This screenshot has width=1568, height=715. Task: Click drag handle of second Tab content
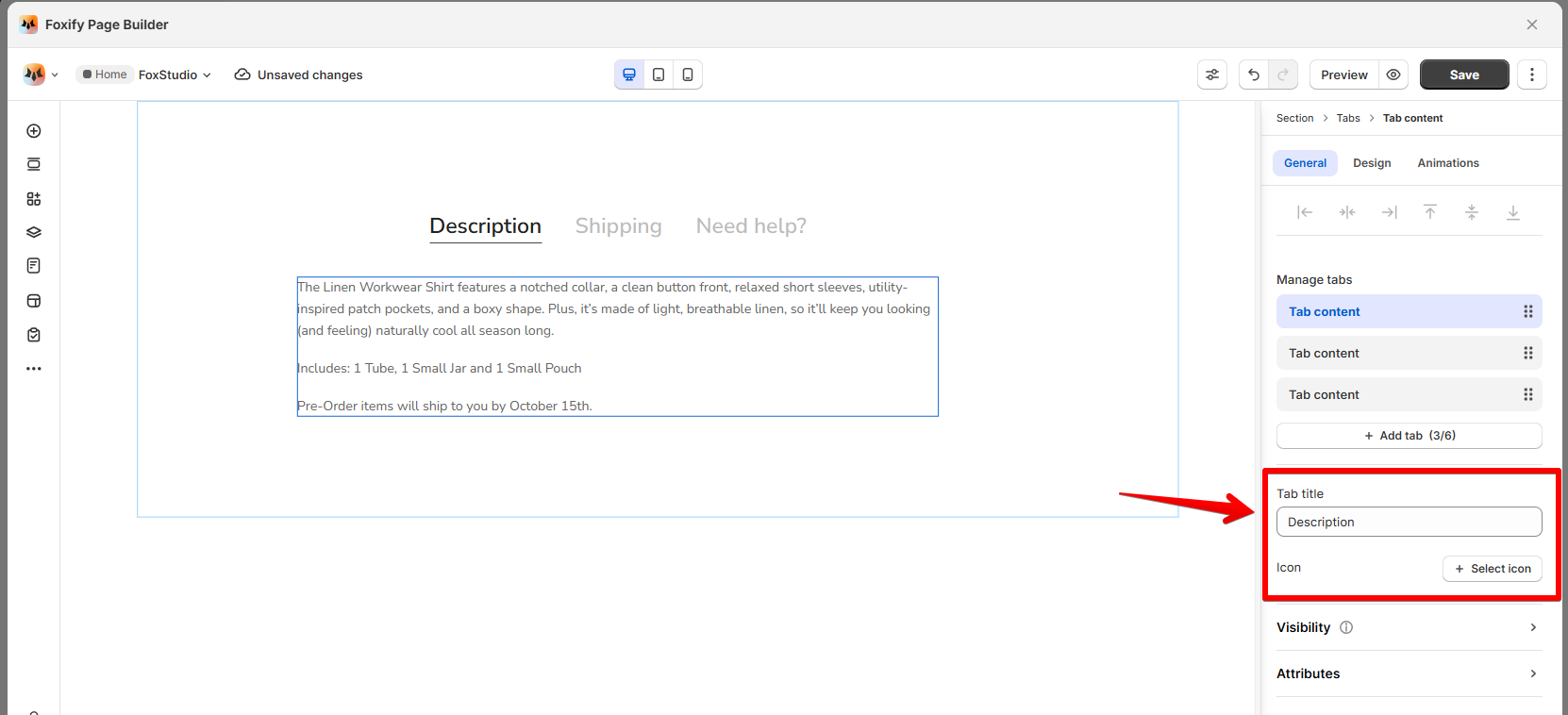(x=1528, y=353)
